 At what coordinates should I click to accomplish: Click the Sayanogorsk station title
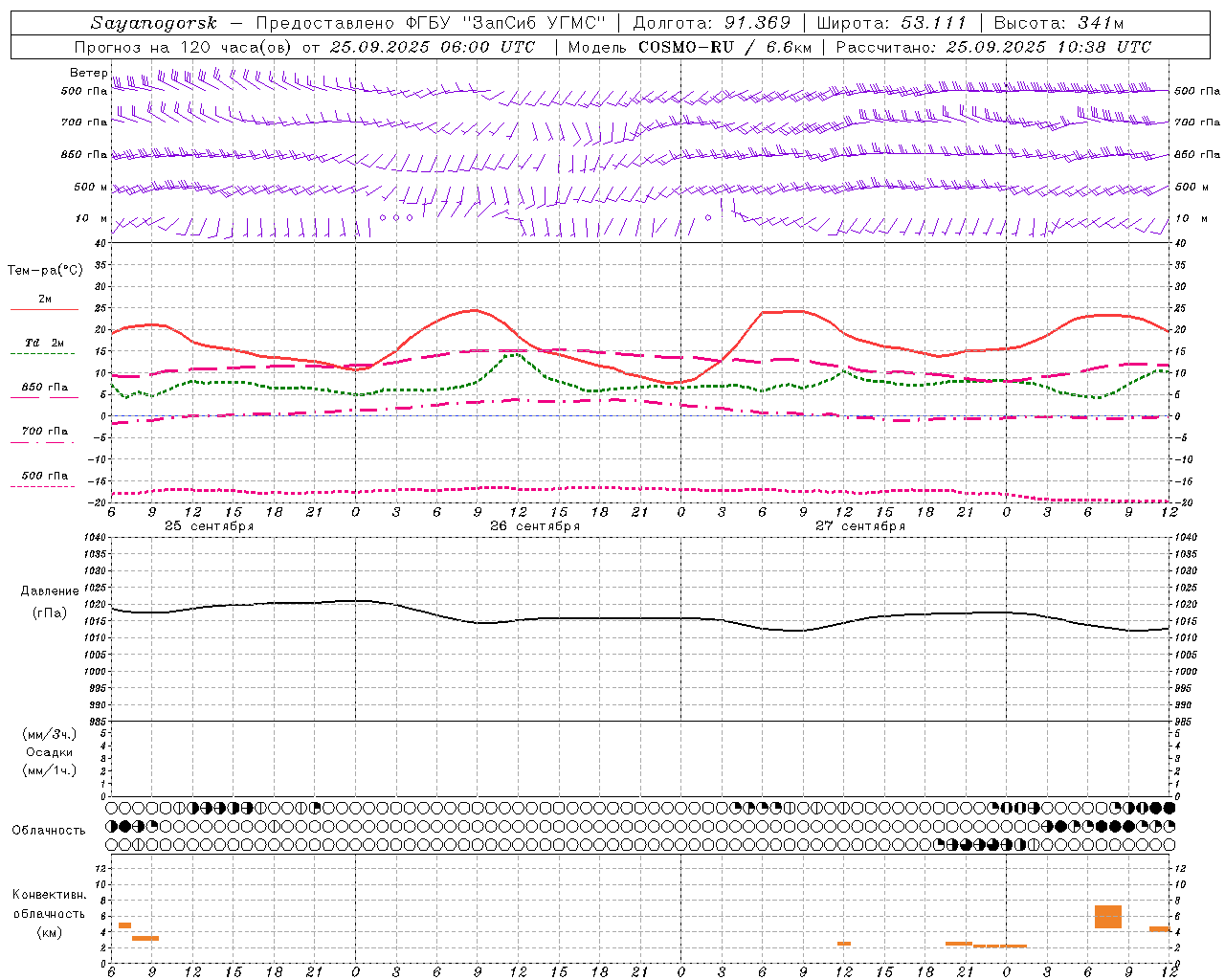[x=154, y=23]
